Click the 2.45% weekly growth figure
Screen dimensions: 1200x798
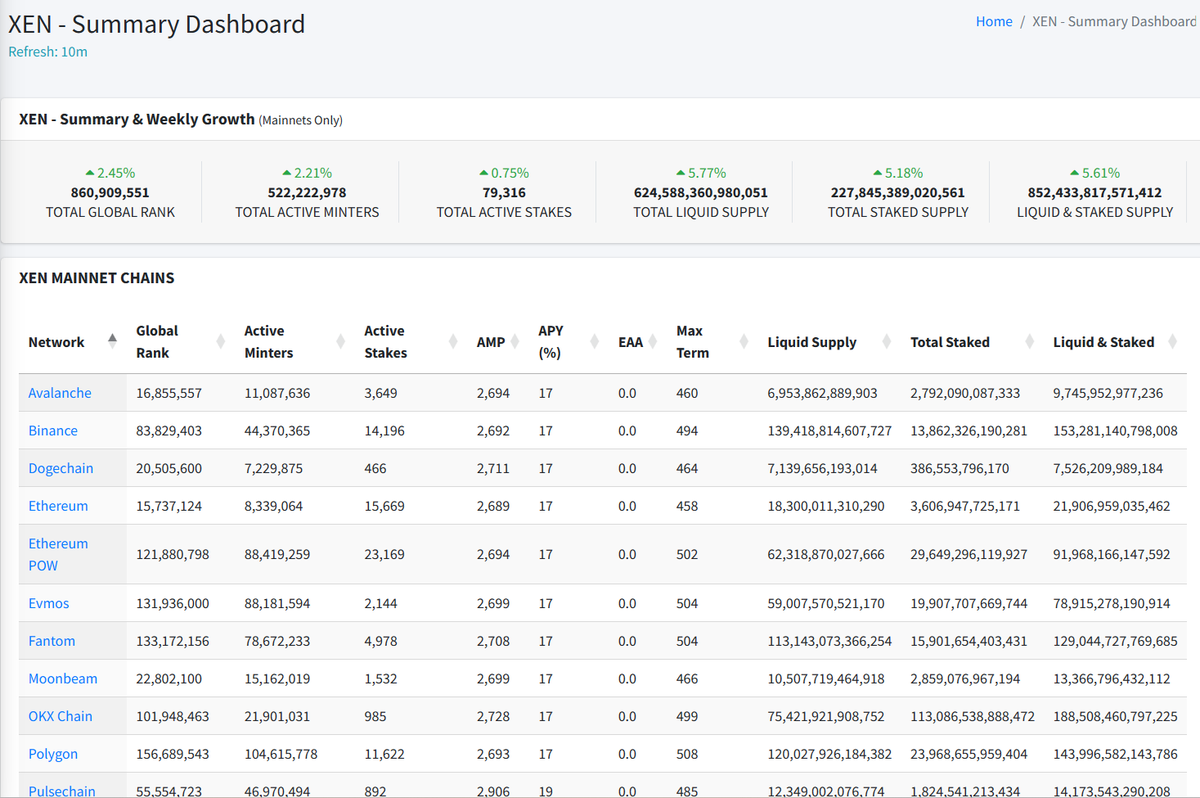[x=110, y=173]
